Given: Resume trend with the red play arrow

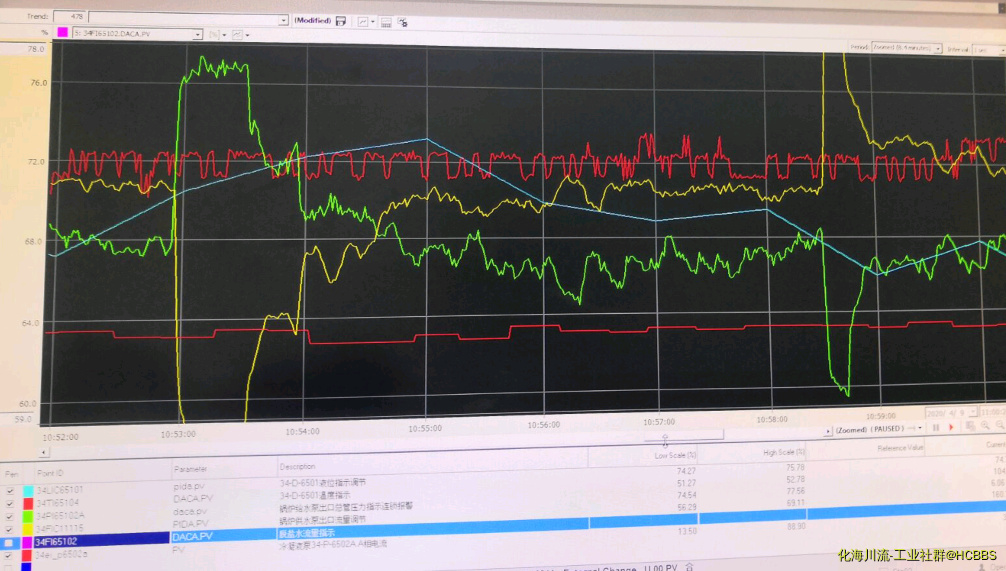Looking at the screenshot, I should pos(951,427).
